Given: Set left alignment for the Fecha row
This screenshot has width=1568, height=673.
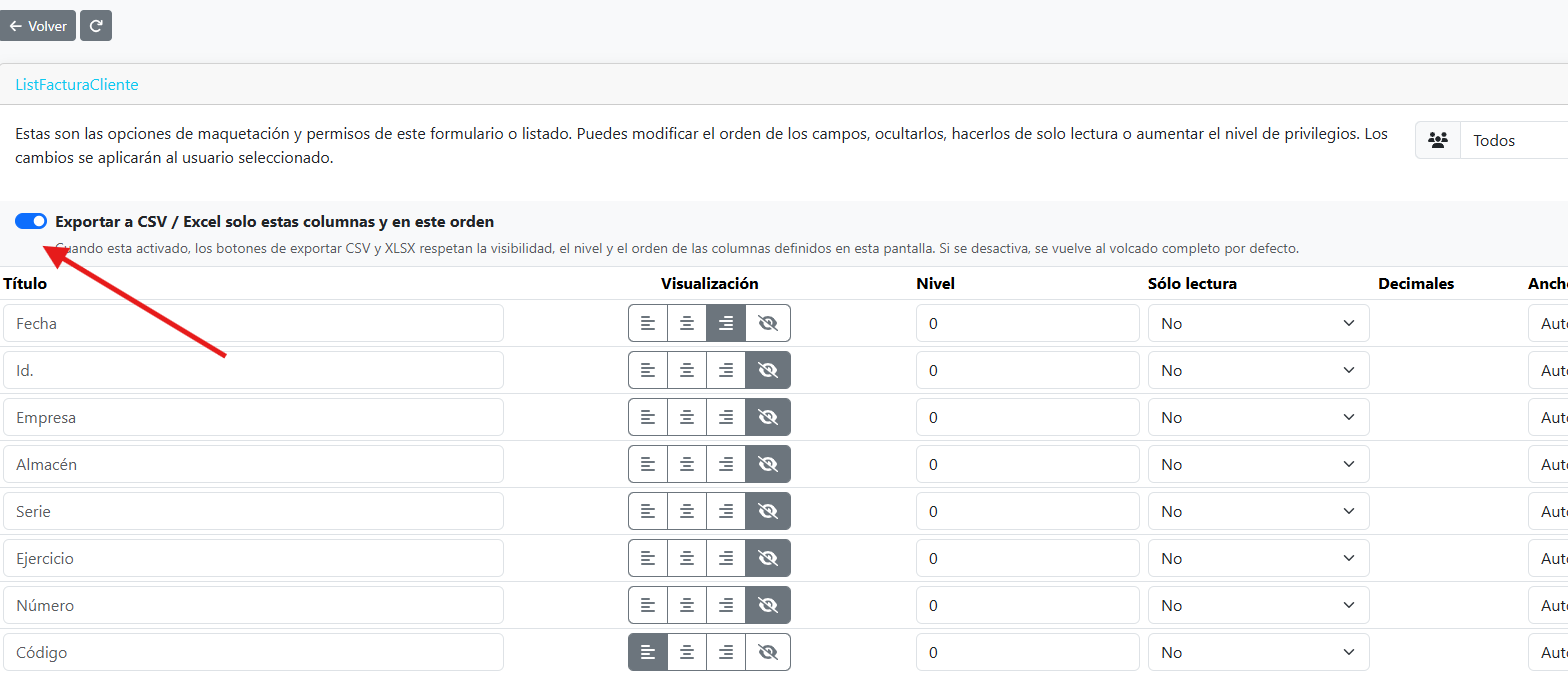Looking at the screenshot, I should [648, 323].
